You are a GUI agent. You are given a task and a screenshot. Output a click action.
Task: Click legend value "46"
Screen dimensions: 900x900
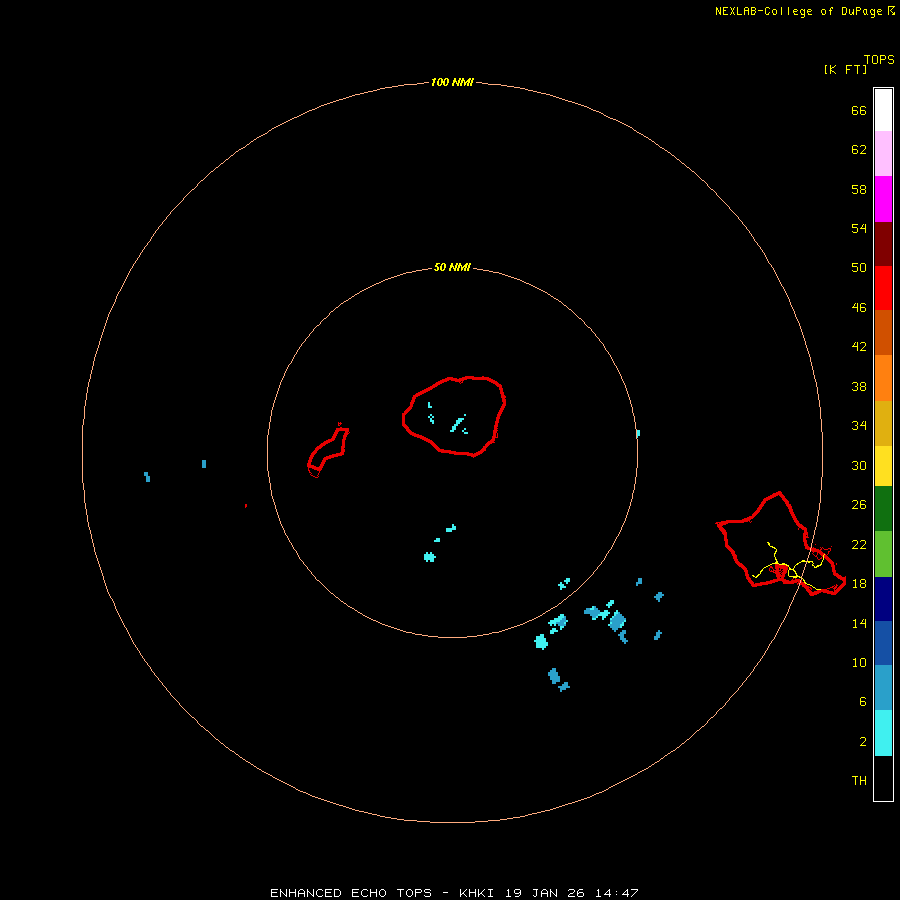coord(859,308)
